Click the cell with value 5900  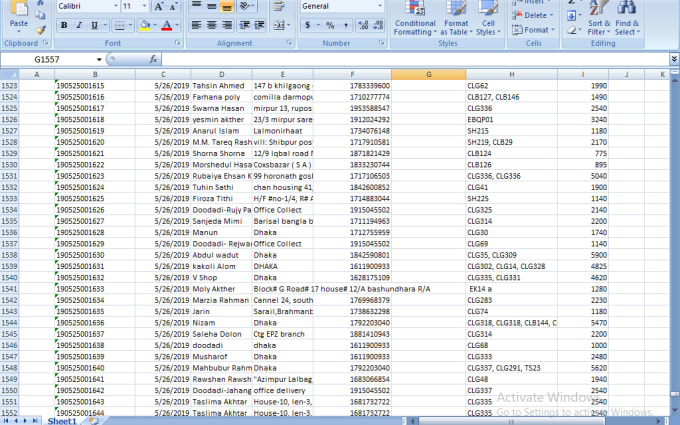(583, 255)
